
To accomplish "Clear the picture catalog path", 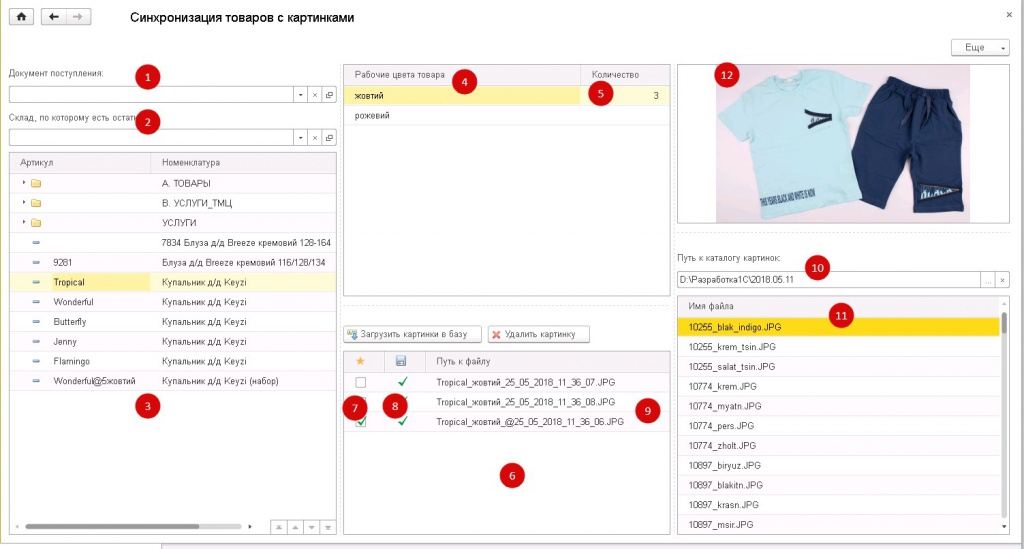I will click(1002, 280).
